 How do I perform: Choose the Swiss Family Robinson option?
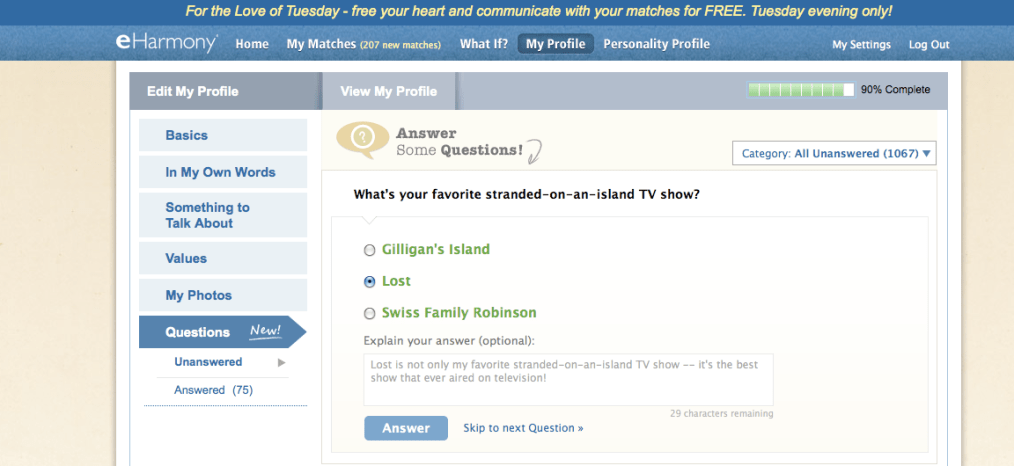coord(370,313)
